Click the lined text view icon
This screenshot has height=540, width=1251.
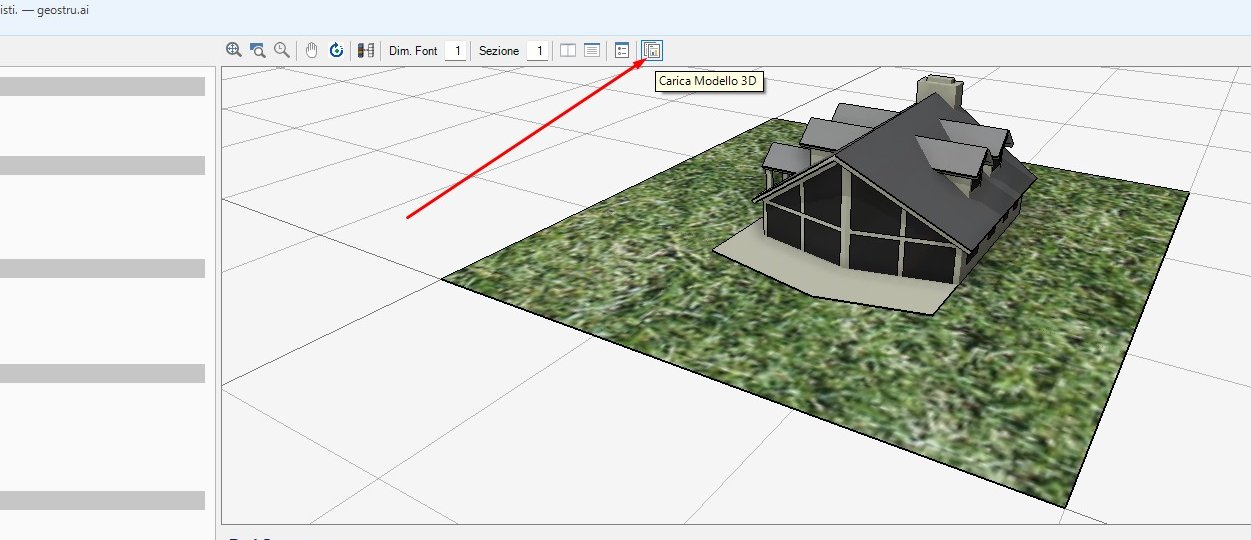click(x=592, y=50)
